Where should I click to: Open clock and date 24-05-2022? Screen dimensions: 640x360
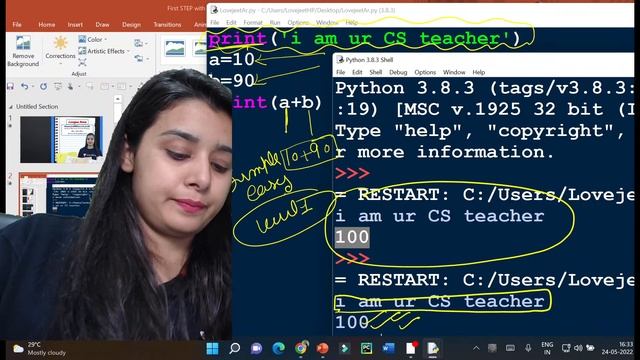pos(617,348)
